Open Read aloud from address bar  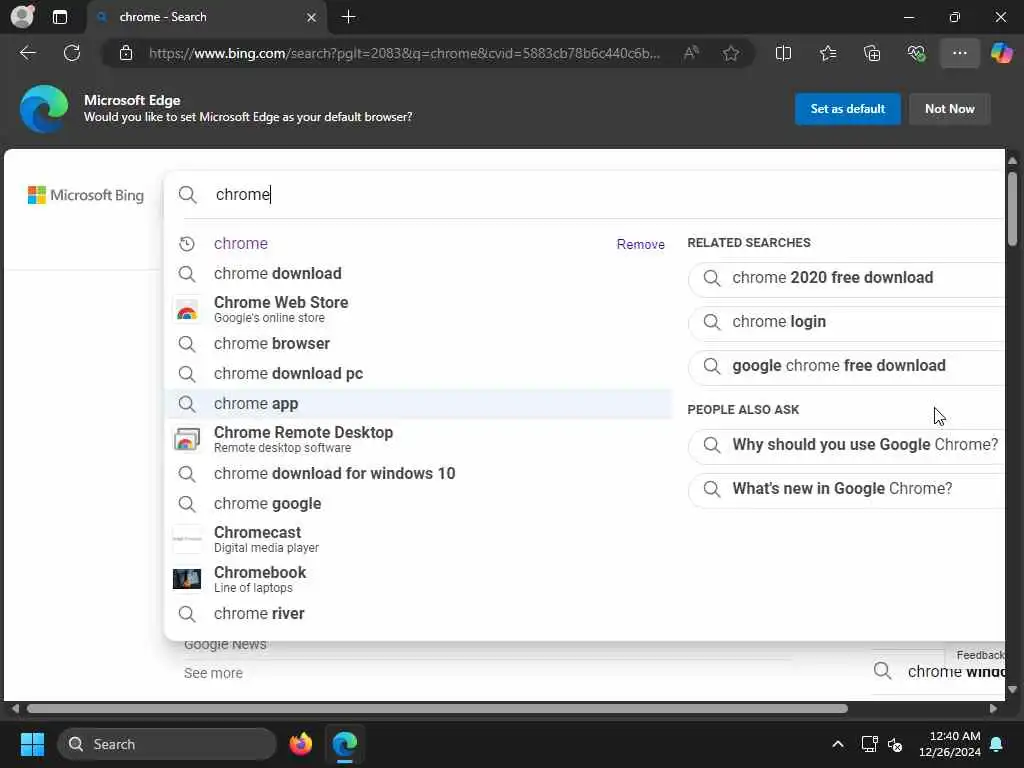(691, 53)
